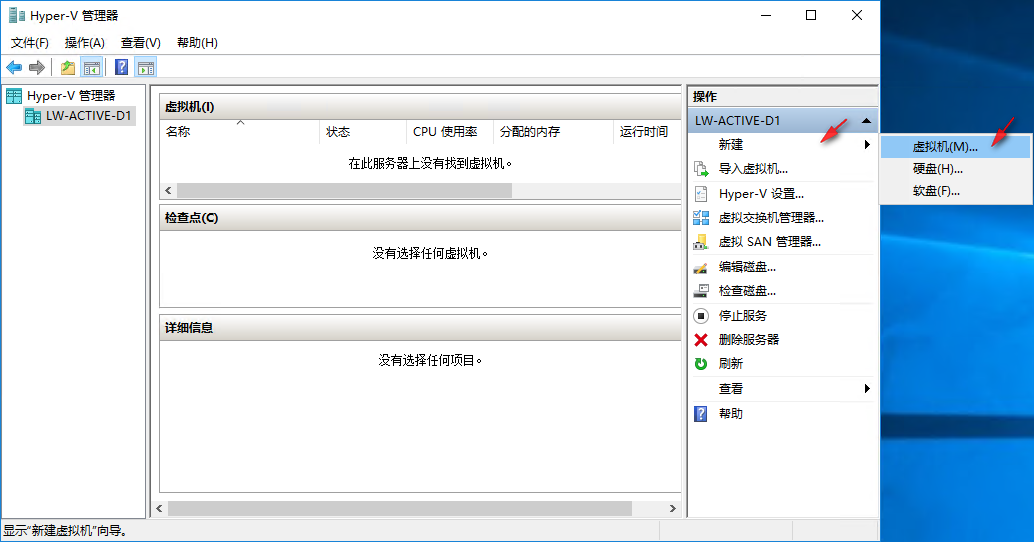Screen dimensions: 1034x542
Task: Click the bottom pane scroll right arrow
Action: 673,508
